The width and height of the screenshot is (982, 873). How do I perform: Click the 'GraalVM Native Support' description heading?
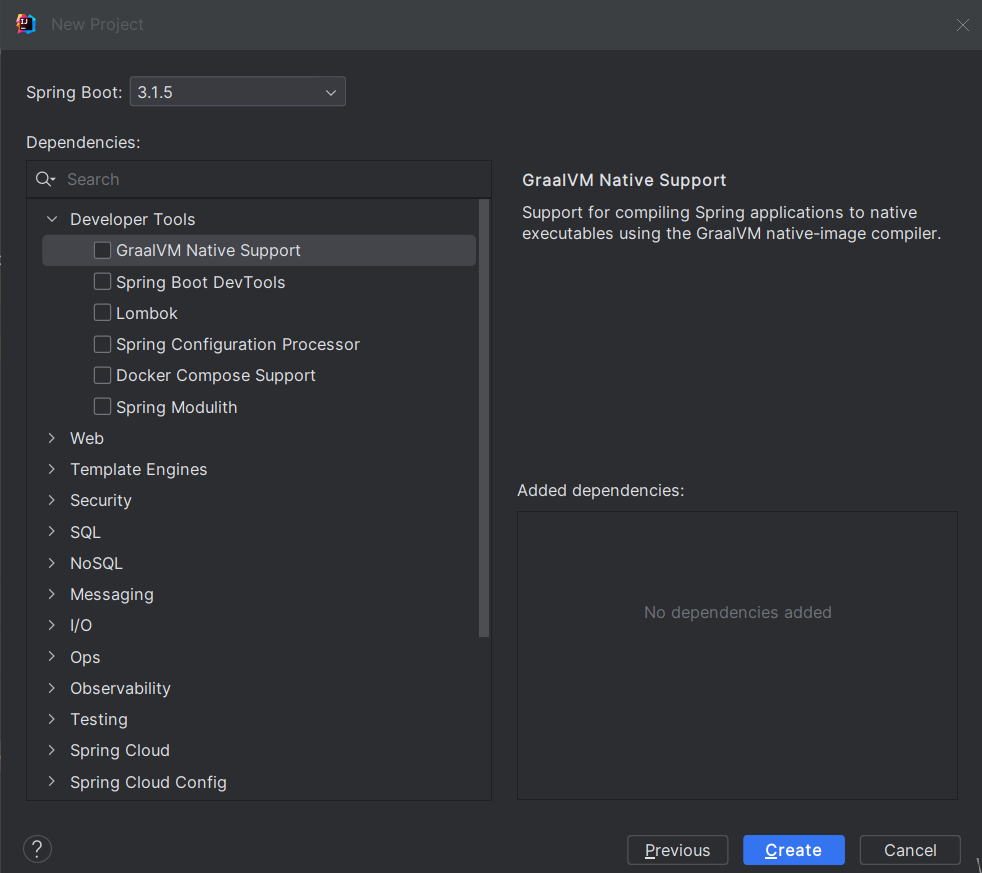coord(624,180)
